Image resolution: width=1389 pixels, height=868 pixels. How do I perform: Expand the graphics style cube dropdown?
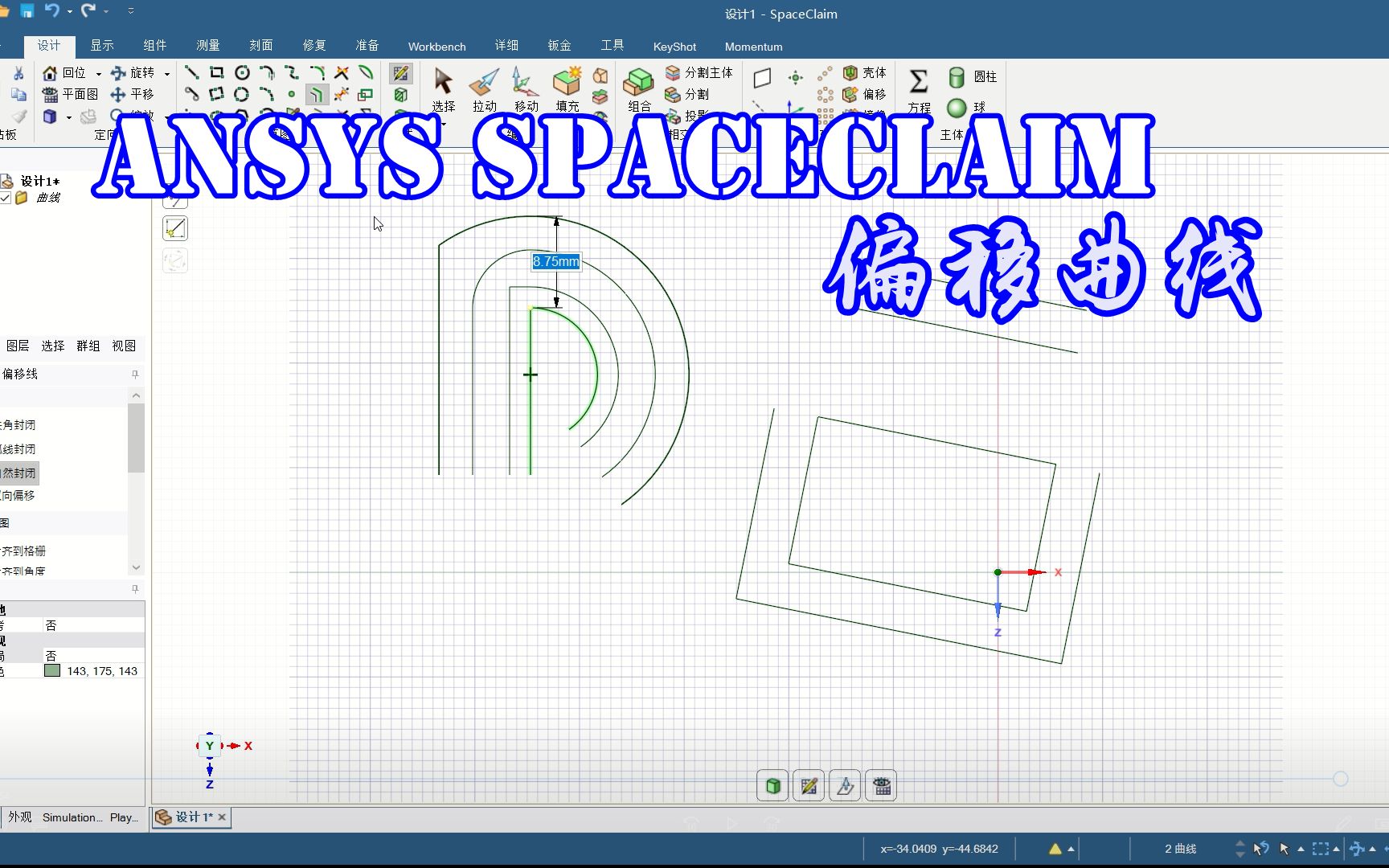69,117
